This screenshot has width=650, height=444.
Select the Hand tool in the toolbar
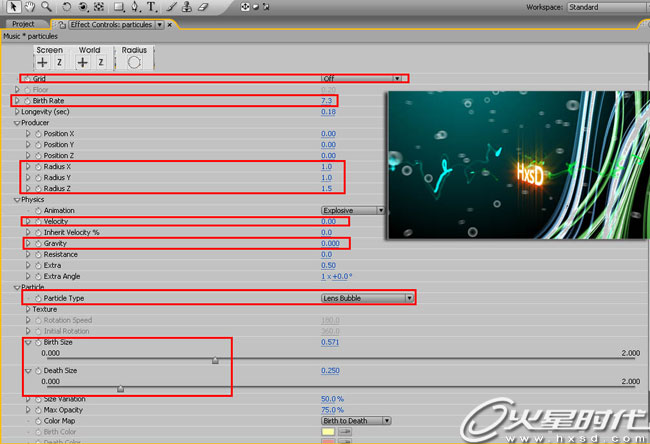click(28, 7)
